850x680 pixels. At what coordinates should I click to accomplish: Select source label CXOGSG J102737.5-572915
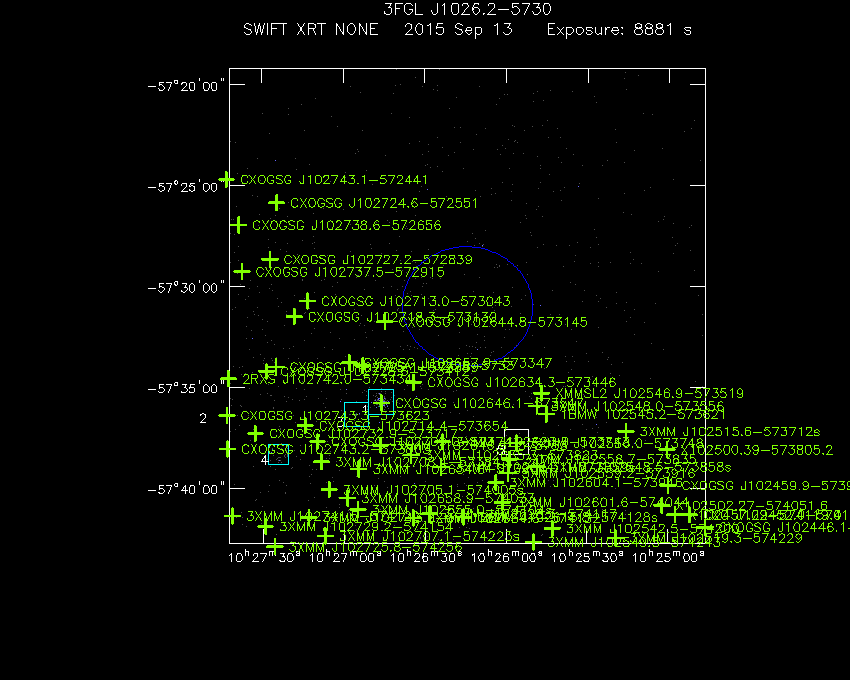(350, 272)
